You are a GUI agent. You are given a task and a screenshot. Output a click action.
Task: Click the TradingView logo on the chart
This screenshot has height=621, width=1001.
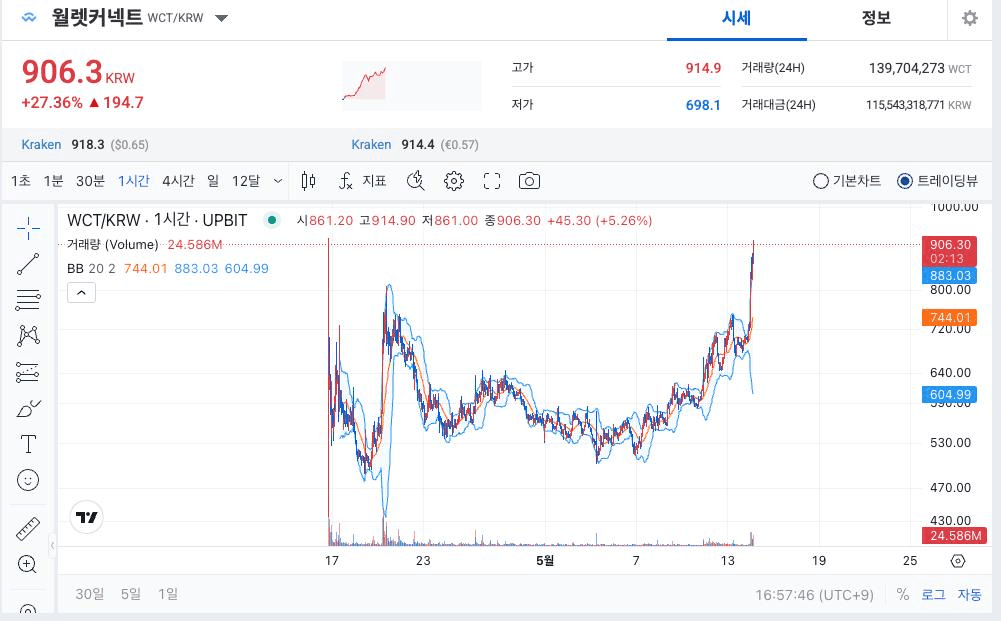86,517
